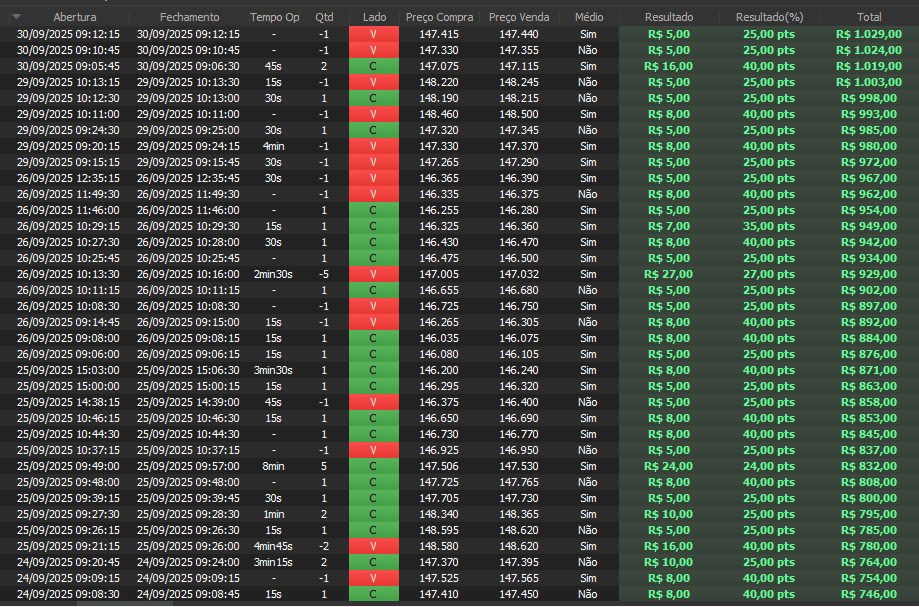Screen dimensions: 919x607
Task: Sort by the Fechamento column header
Action: pyautogui.click(x=189, y=17)
